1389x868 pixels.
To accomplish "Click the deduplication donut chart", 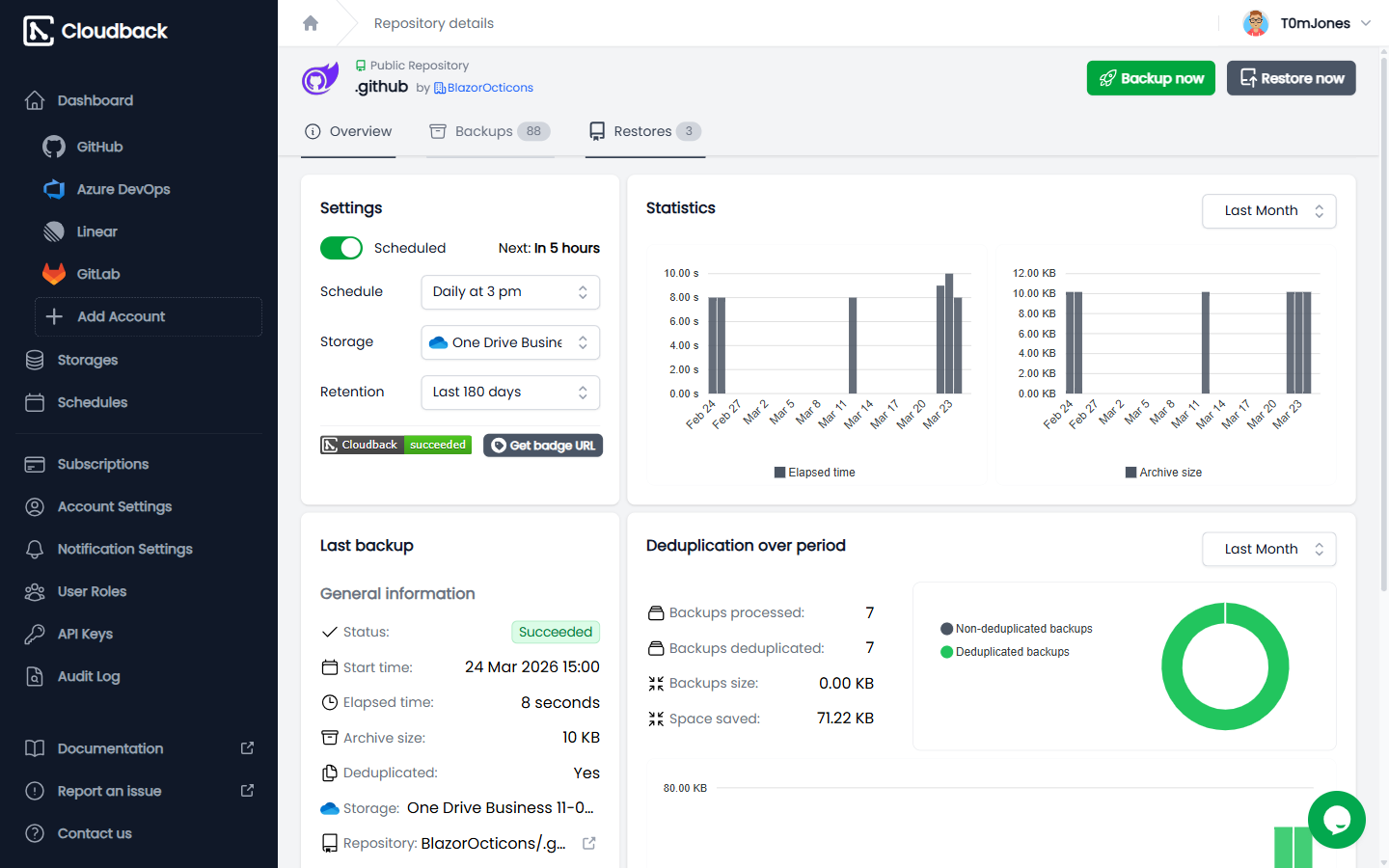I will pyautogui.click(x=1225, y=666).
